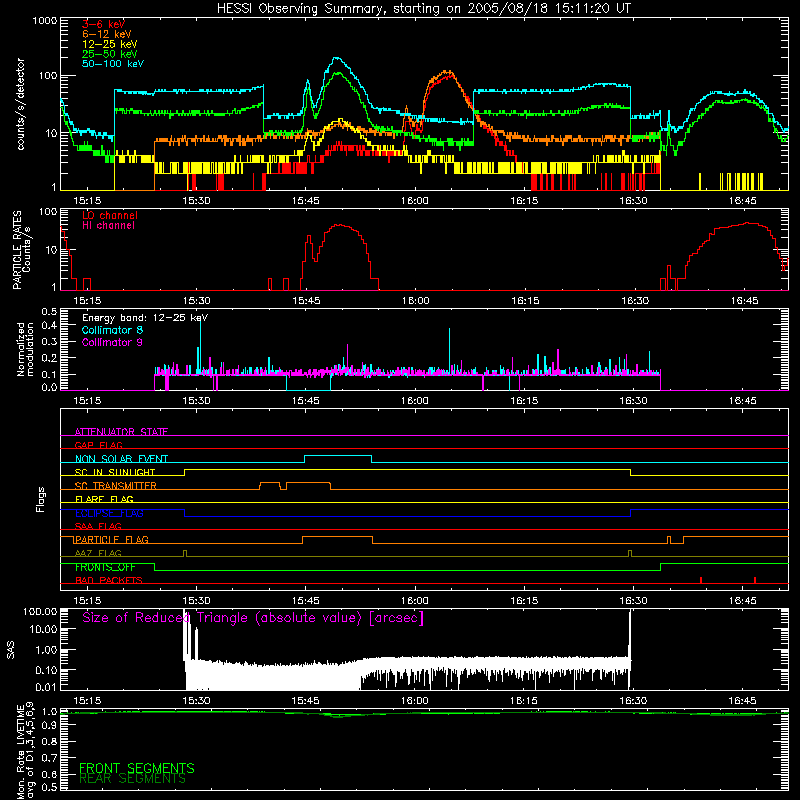This screenshot has width=800, height=800.
Task: Click the SAA FLAG label
Action: coord(98,526)
